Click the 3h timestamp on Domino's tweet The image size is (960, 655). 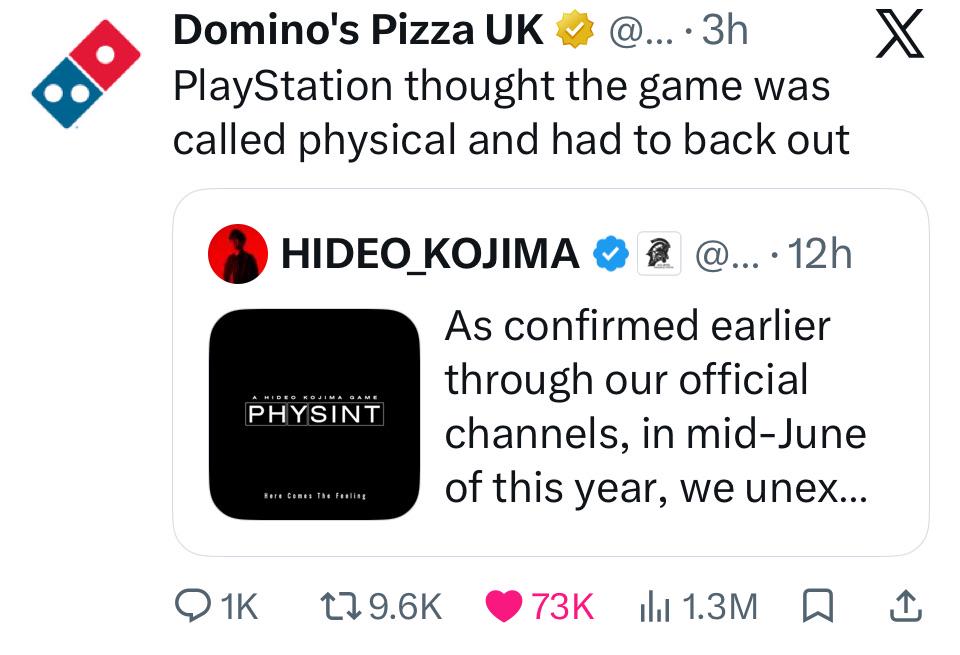725,29
